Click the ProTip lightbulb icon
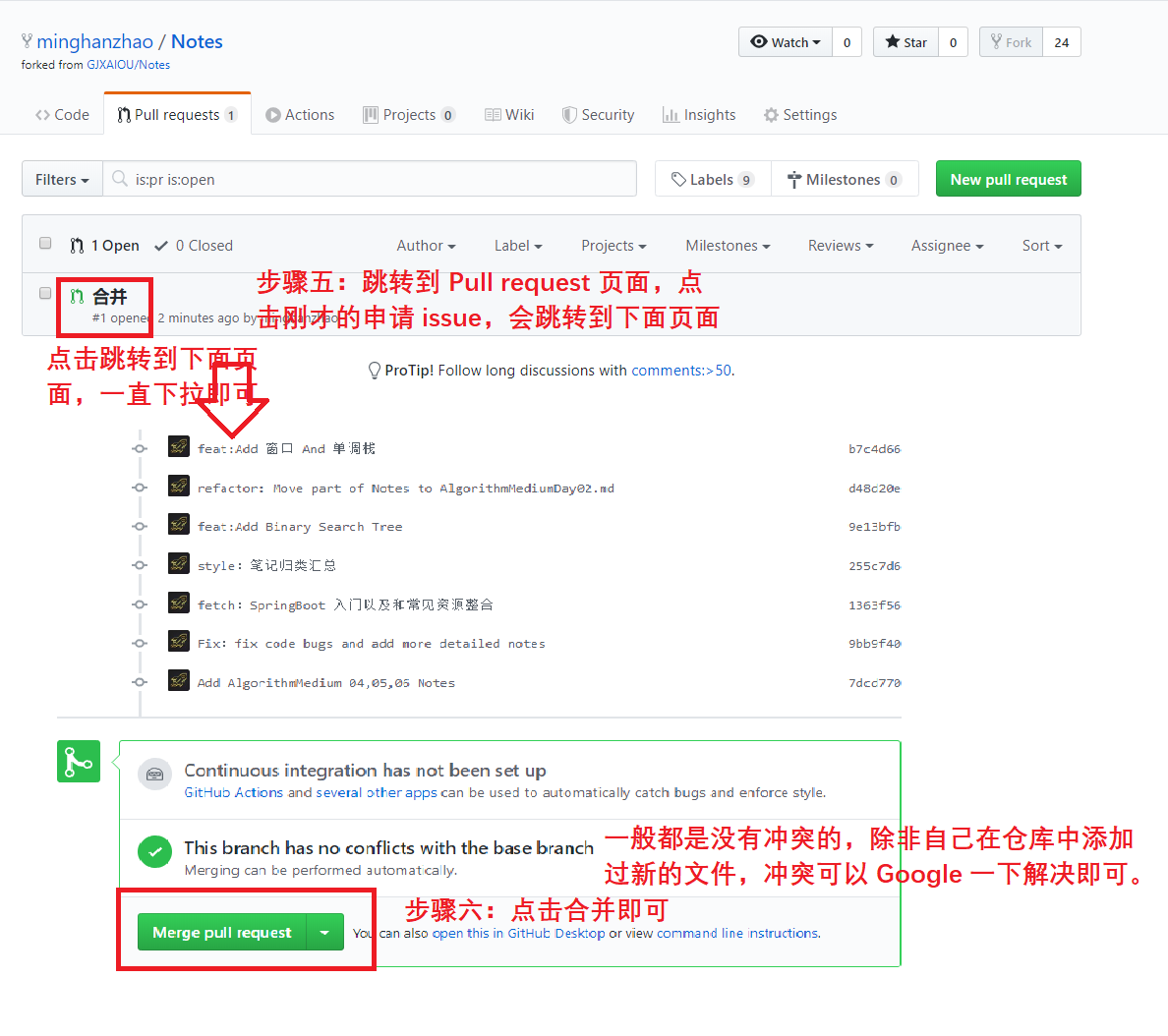This screenshot has width=1168, height=1036. pos(375,371)
